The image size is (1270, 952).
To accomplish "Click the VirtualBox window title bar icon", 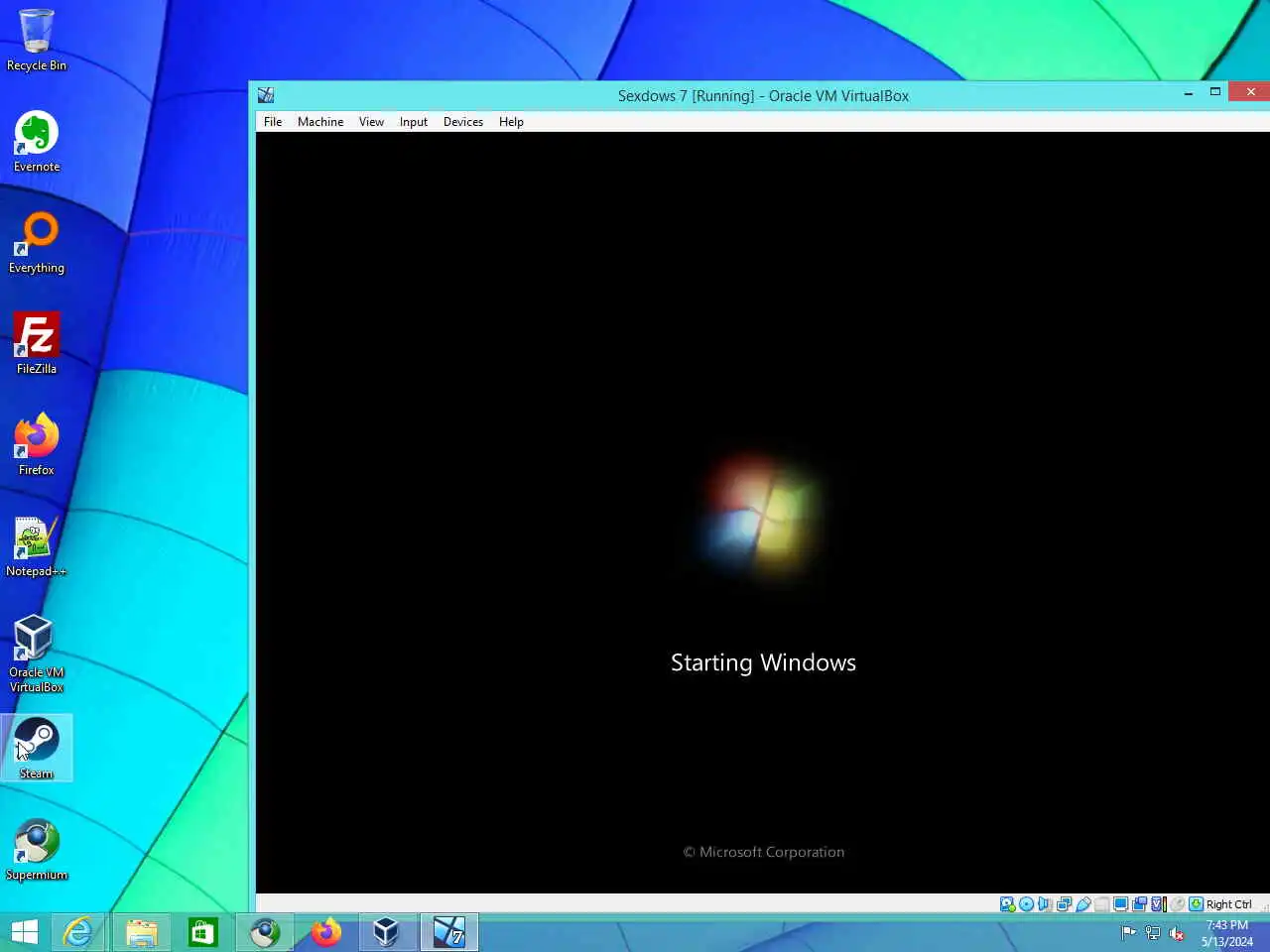I will (266, 95).
